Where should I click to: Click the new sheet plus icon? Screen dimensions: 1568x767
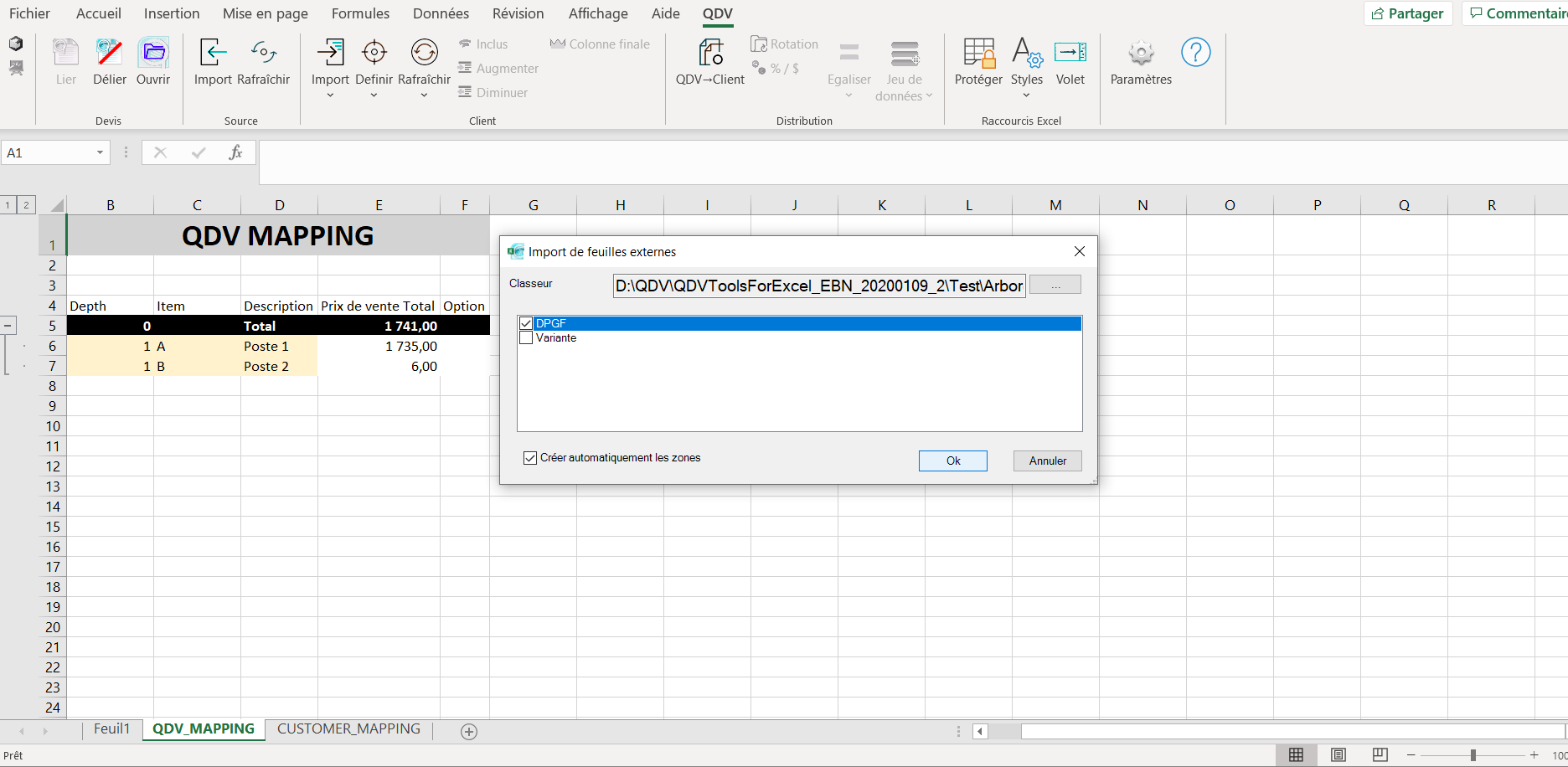[469, 732]
